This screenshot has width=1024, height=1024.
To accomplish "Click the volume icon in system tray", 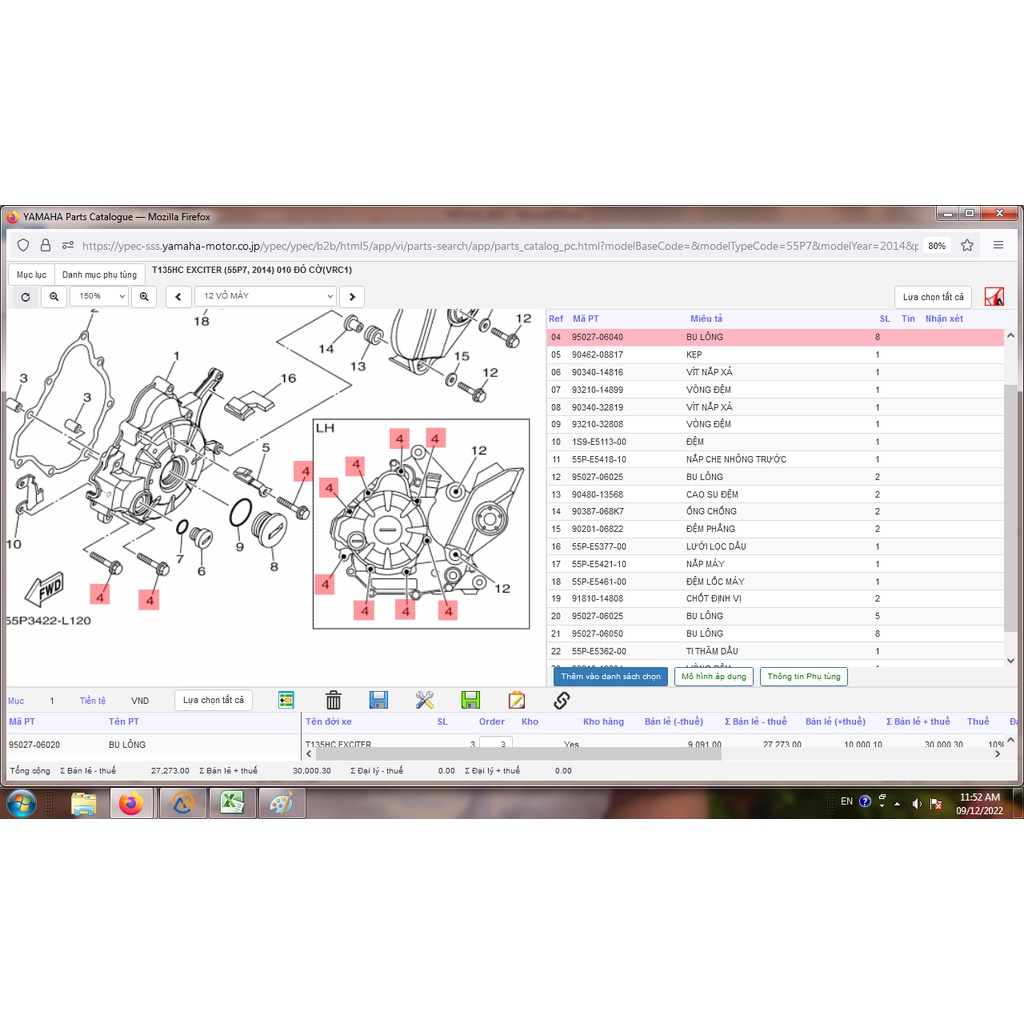I will (x=916, y=803).
